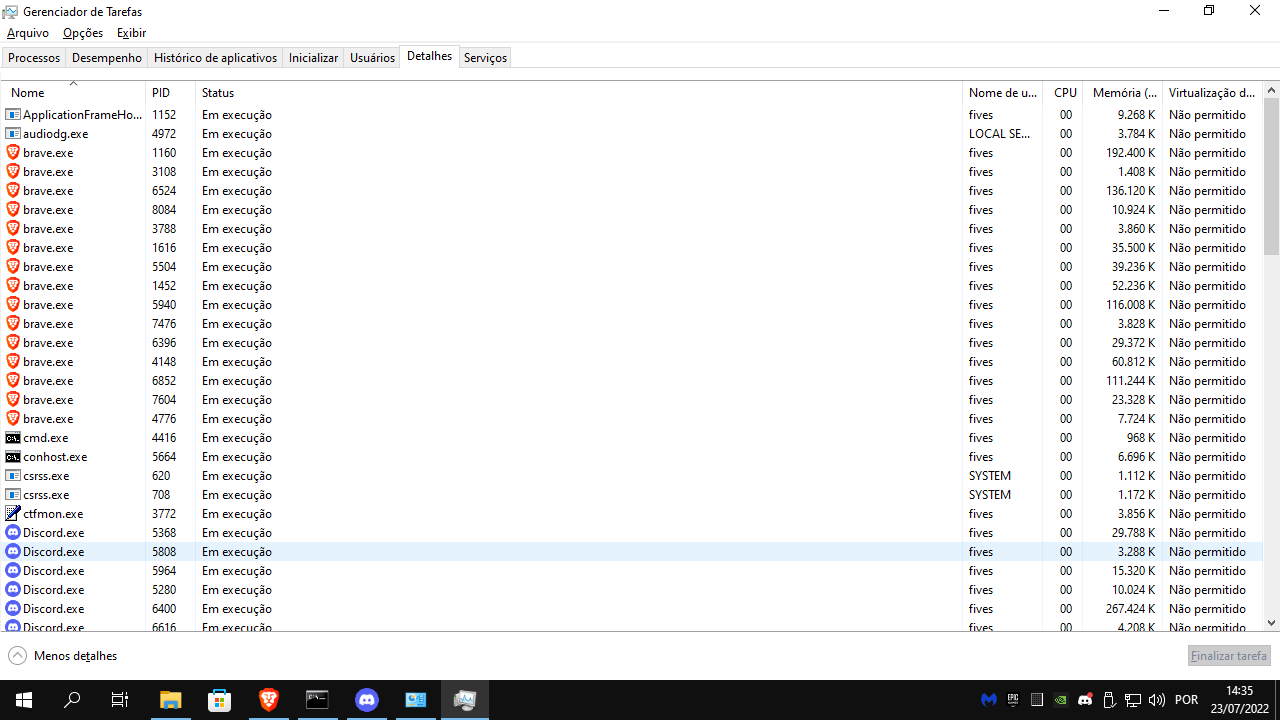Switch to the Usuários tab
Screen dimensions: 1280x720
pyautogui.click(x=372, y=58)
